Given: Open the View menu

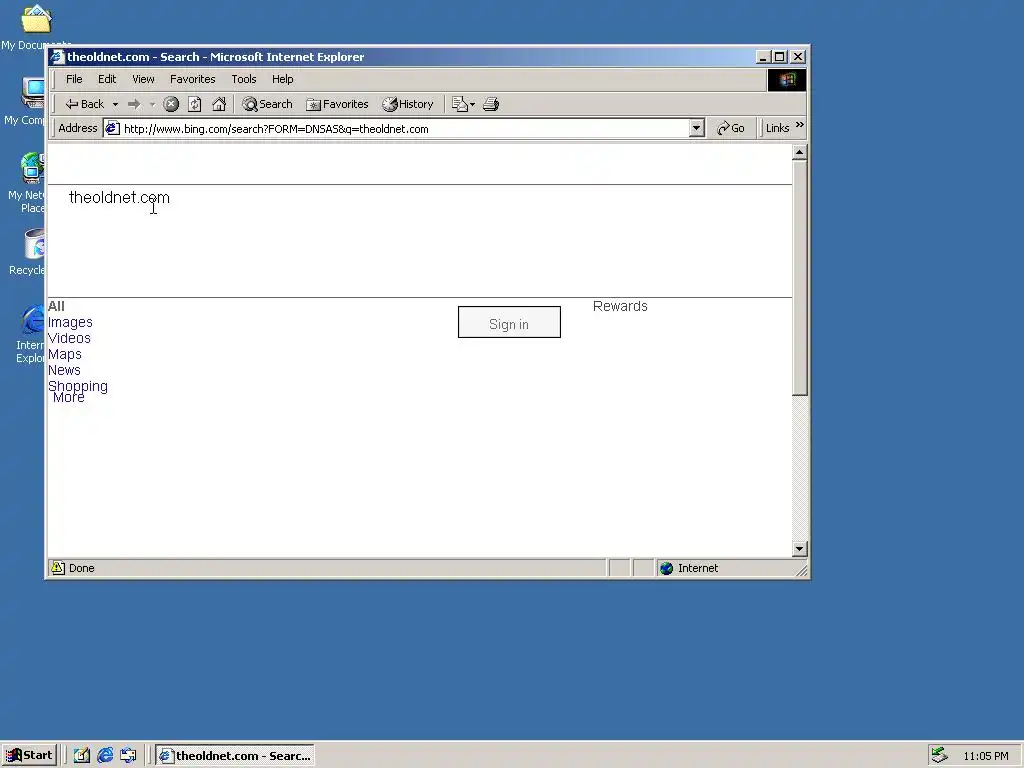Looking at the screenshot, I should click(x=143, y=79).
